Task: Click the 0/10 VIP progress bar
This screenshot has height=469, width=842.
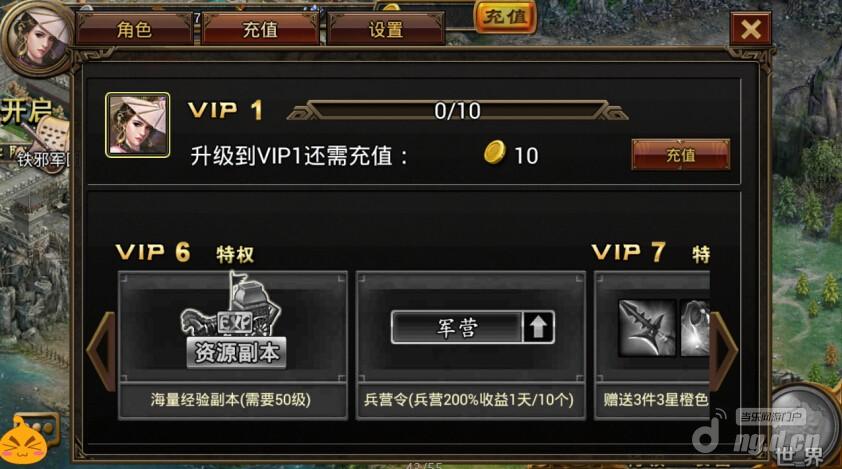Action: tap(457, 111)
